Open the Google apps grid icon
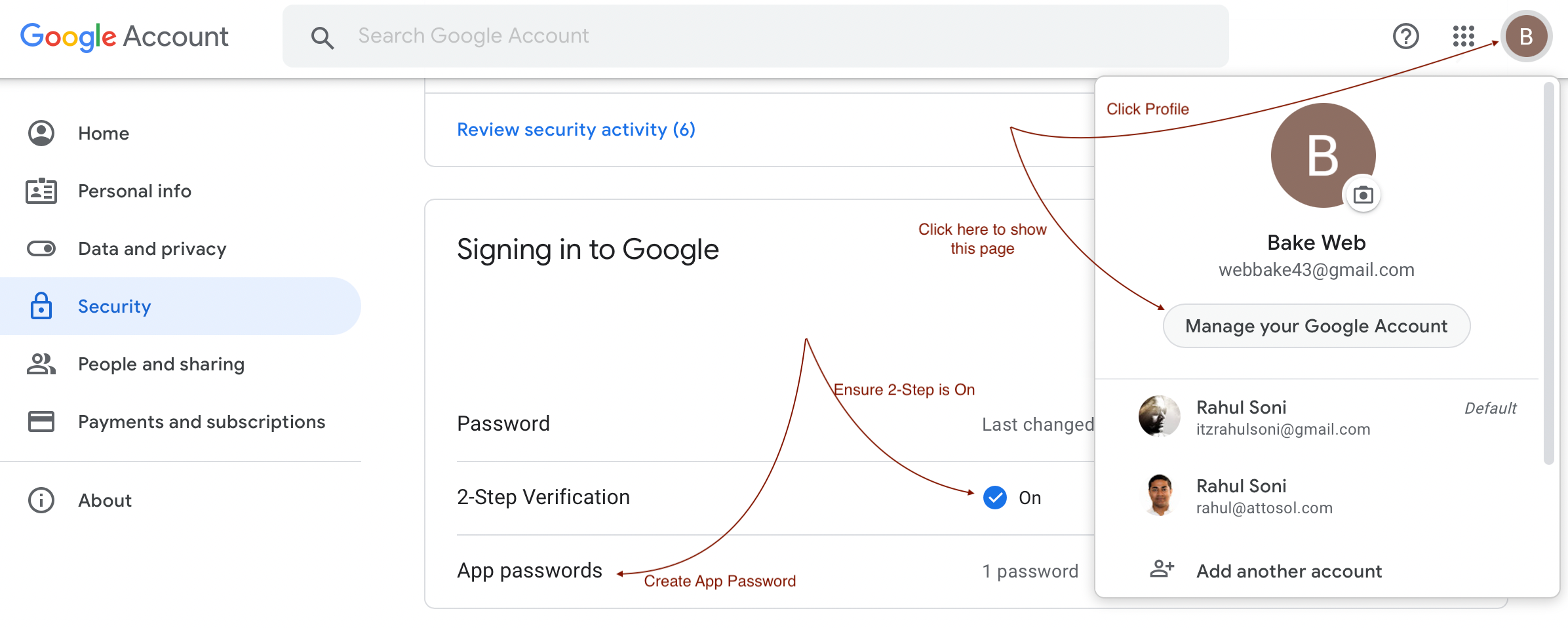Screen dimensions: 1568x628 [x=1463, y=36]
